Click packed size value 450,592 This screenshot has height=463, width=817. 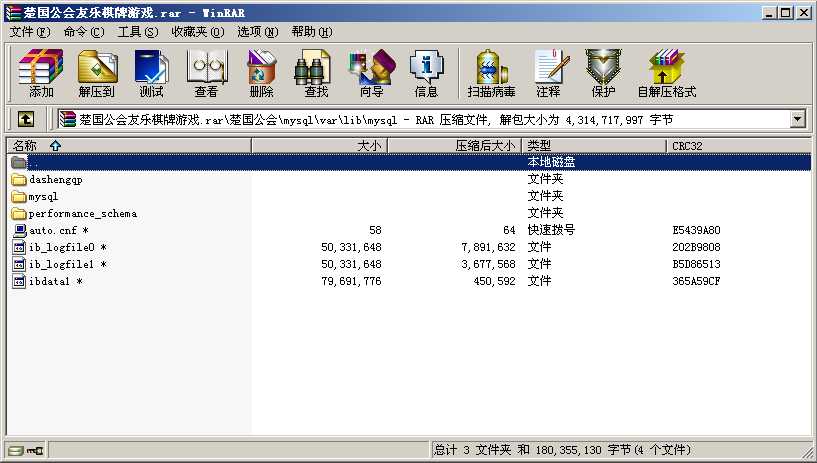pyautogui.click(x=494, y=281)
